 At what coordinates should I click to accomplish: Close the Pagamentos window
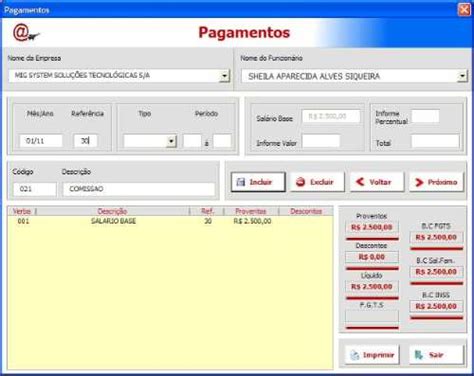click(464, 9)
